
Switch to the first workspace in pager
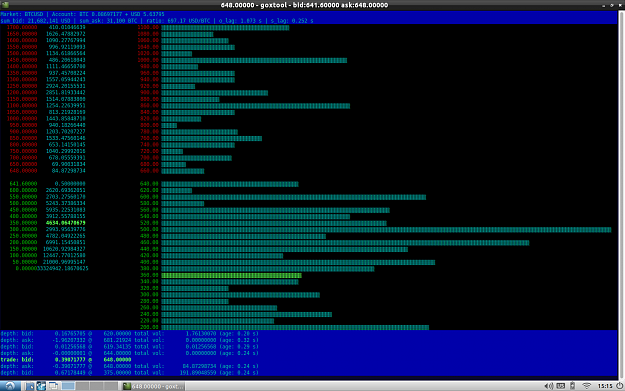click(68, 386)
